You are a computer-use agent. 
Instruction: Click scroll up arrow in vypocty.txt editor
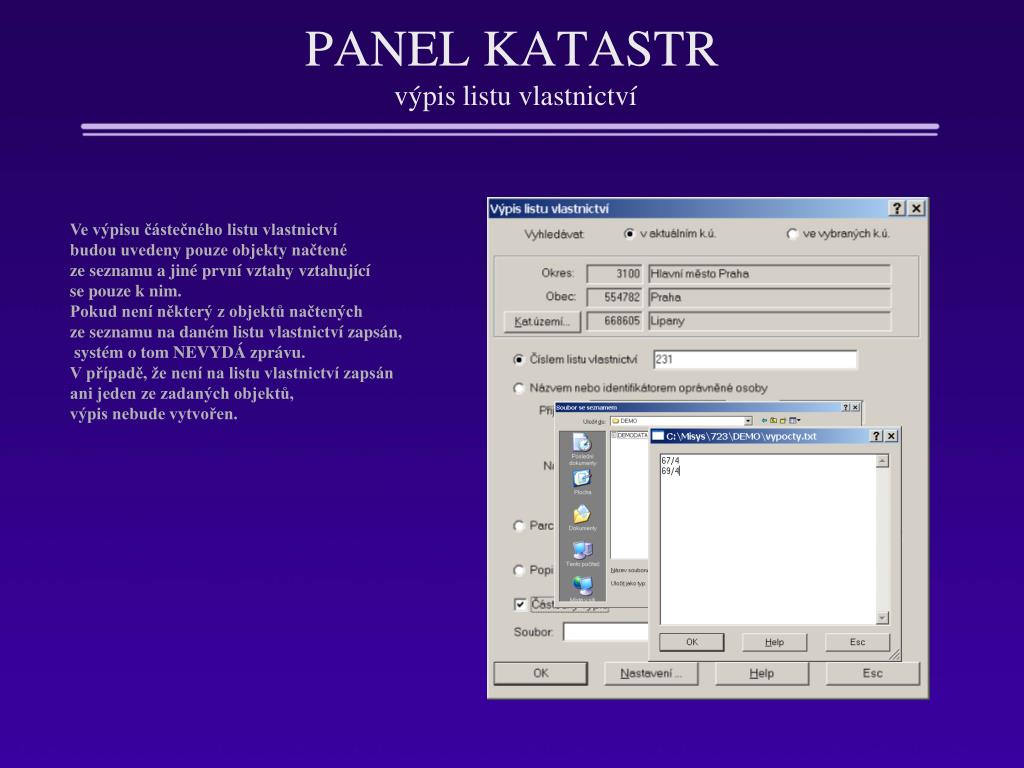(x=882, y=461)
